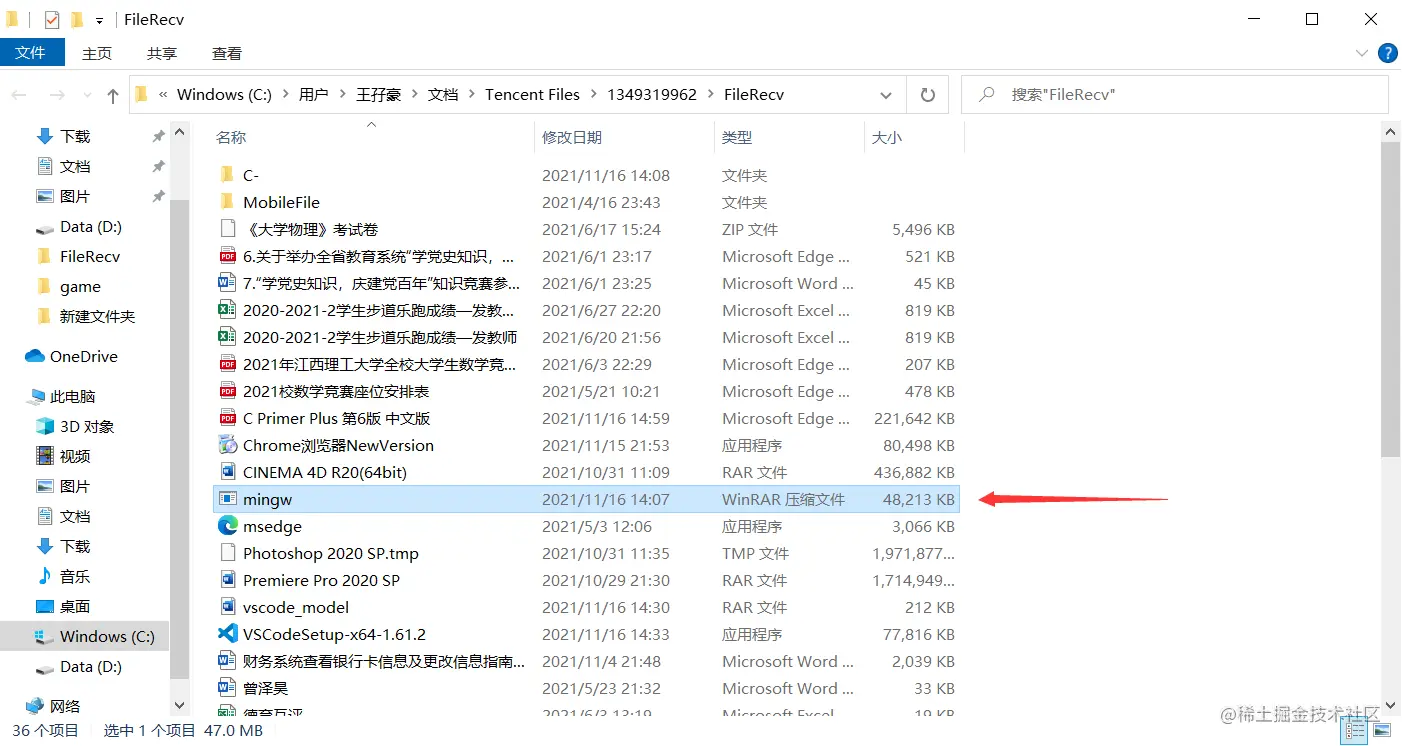Click the PDF icon of C Primer Plus 第6版
This screenshot has height=746, width=1402.
(227, 418)
